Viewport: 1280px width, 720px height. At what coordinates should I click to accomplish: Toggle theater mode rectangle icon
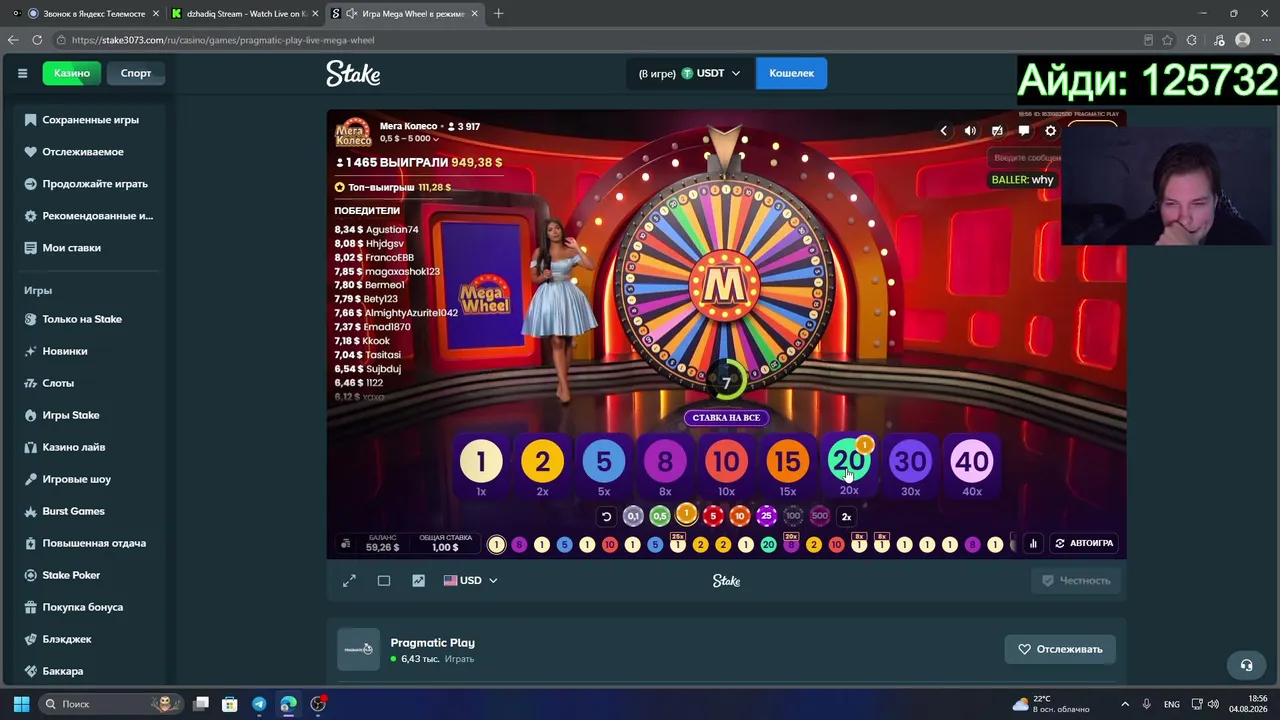(x=384, y=581)
